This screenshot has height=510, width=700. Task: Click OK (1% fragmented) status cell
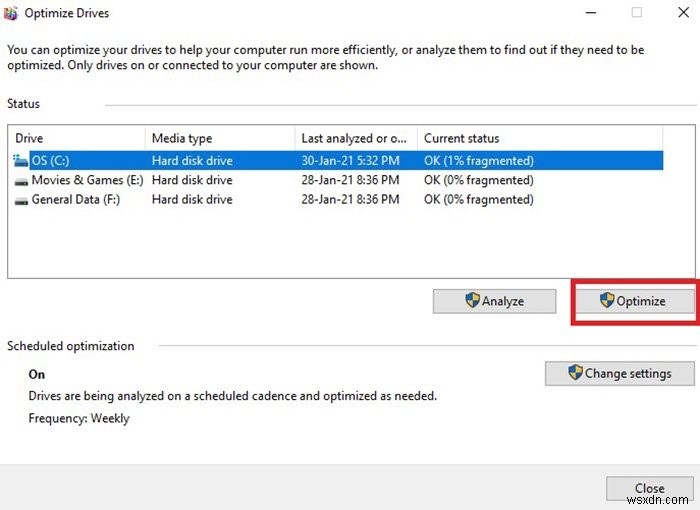pyautogui.click(x=479, y=161)
